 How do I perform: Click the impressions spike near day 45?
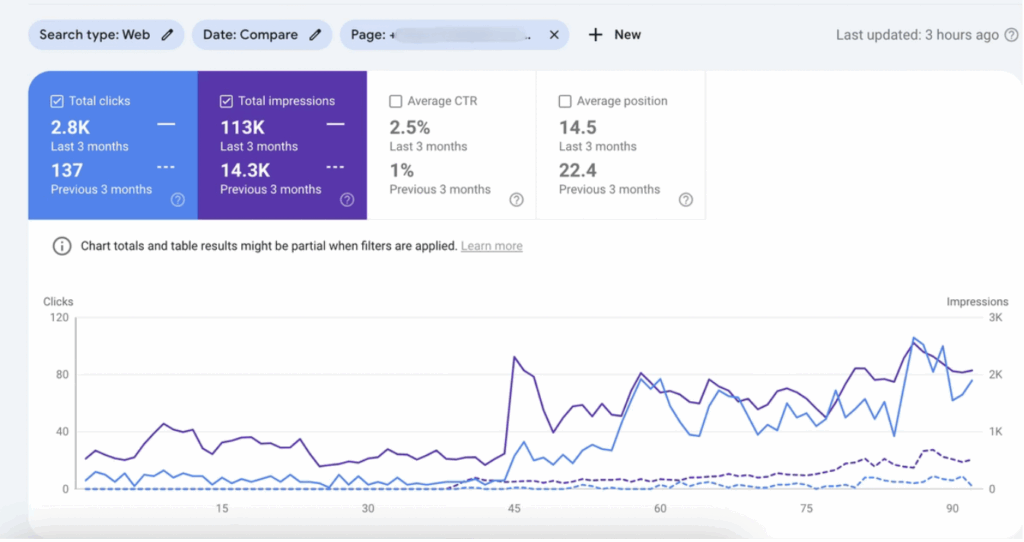514,357
